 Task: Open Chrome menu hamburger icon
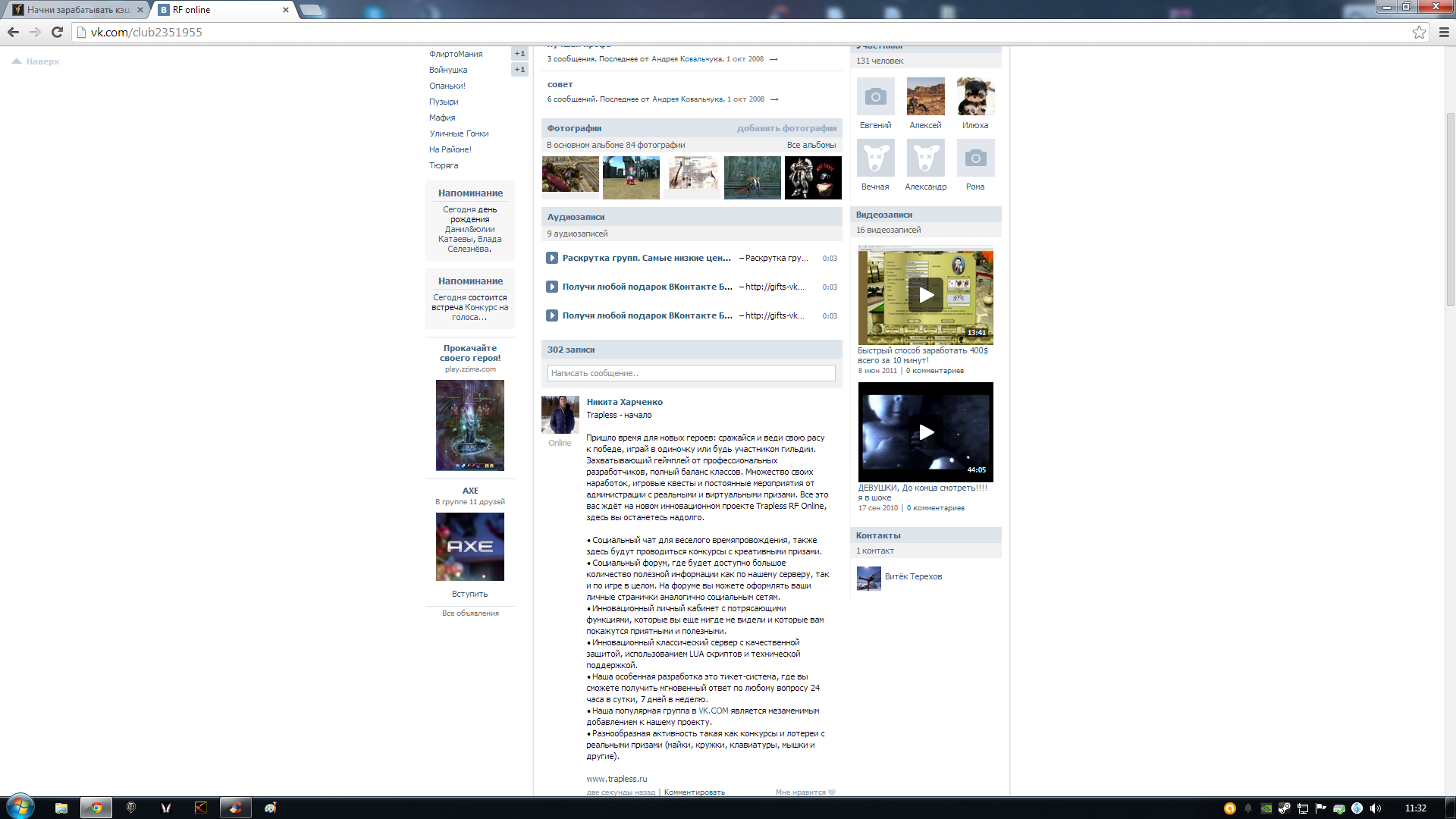1444,32
